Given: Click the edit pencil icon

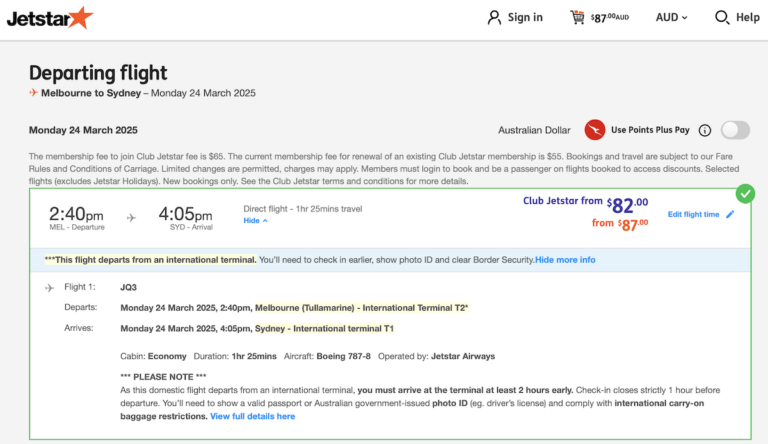Looking at the screenshot, I should (730, 214).
